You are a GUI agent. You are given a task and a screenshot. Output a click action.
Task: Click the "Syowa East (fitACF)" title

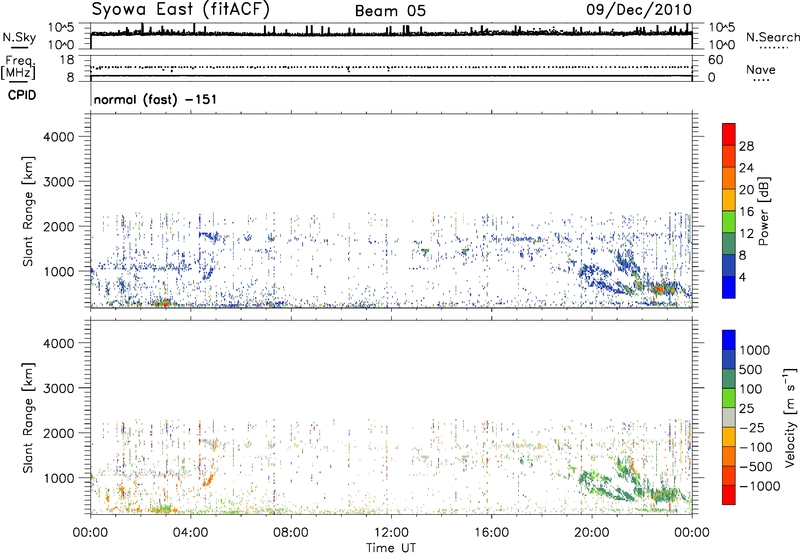(x=181, y=9)
